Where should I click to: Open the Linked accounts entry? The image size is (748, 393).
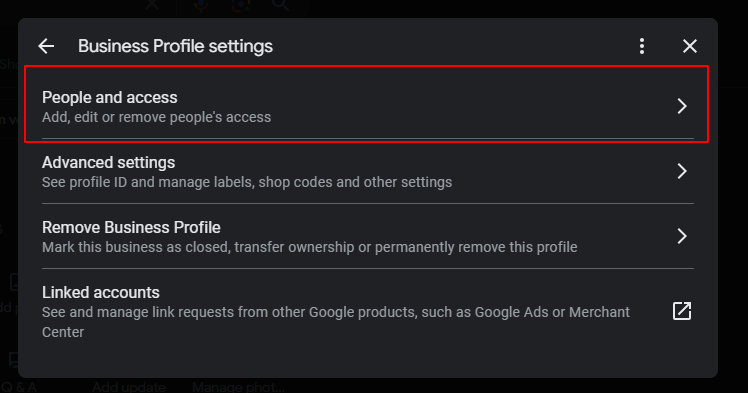point(368,311)
